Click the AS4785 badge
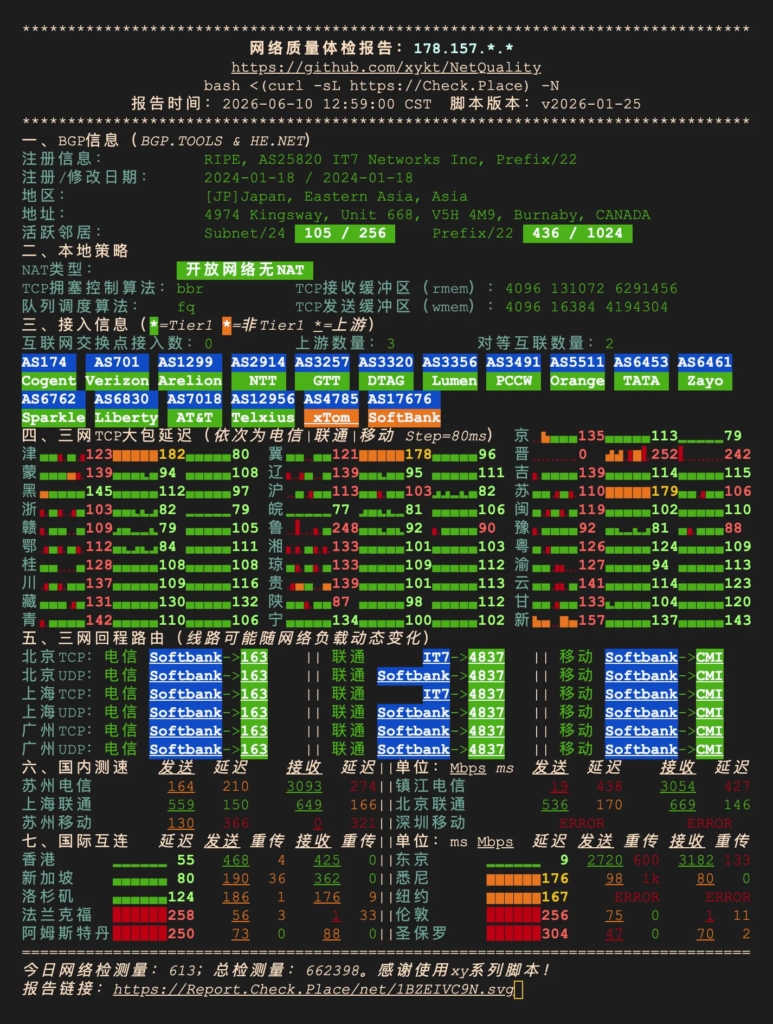Image resolution: width=773 pixels, height=1024 pixels. (331, 399)
